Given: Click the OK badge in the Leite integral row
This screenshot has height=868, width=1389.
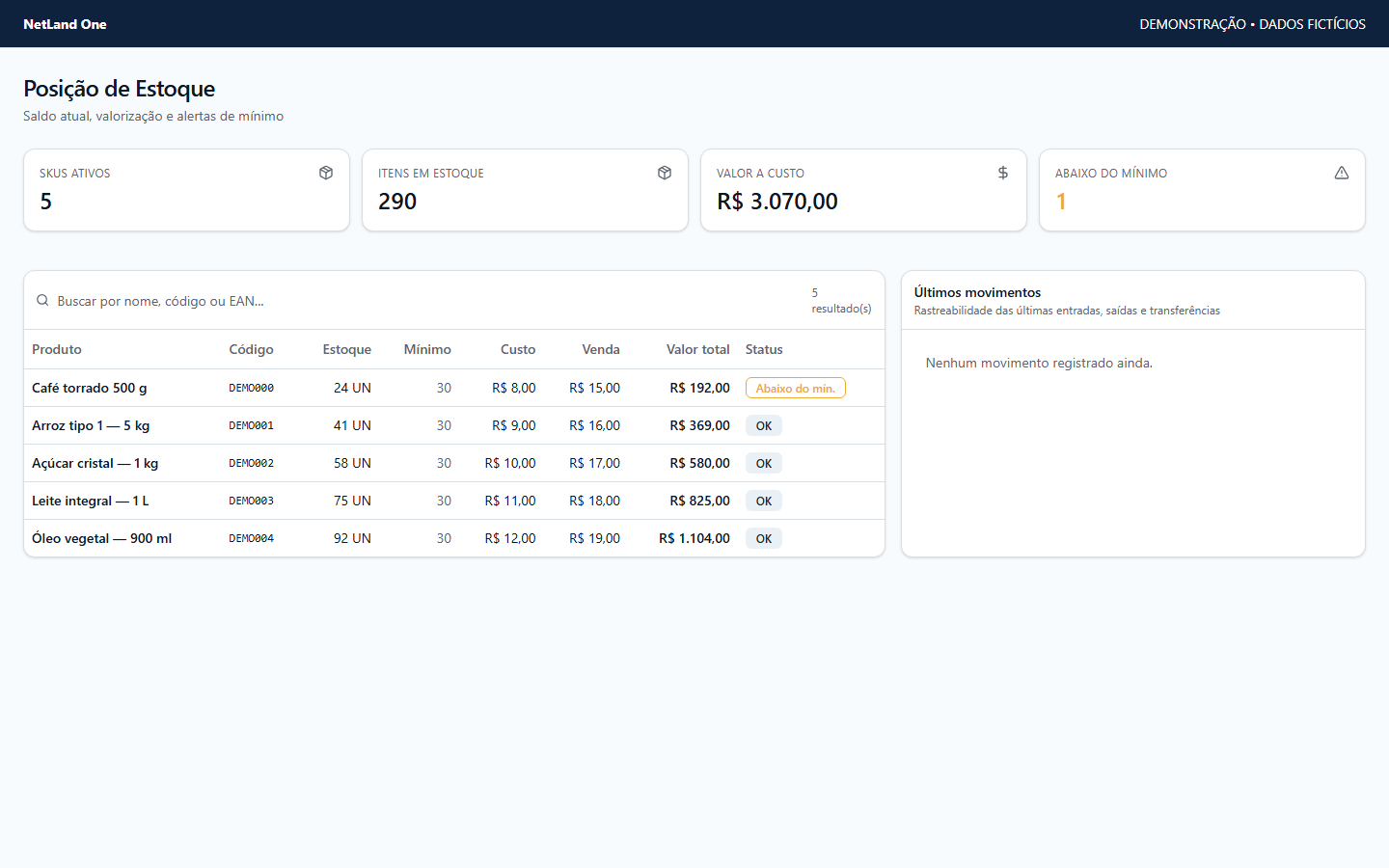Looking at the screenshot, I should (764, 501).
